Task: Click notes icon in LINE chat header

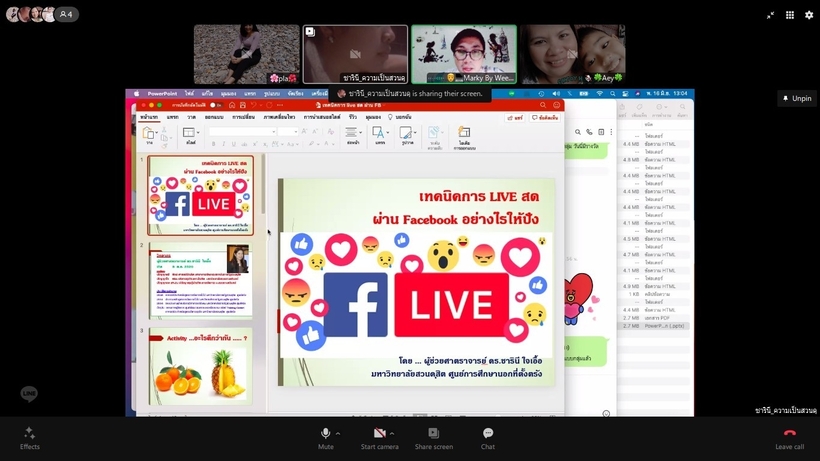Action: (601, 132)
